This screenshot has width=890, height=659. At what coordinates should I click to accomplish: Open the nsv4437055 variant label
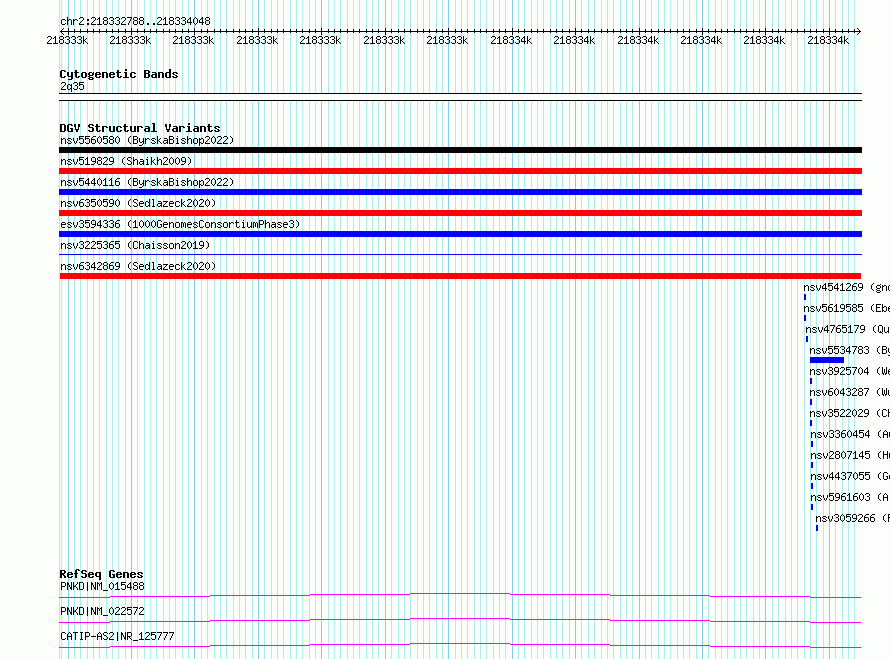[x=850, y=476]
